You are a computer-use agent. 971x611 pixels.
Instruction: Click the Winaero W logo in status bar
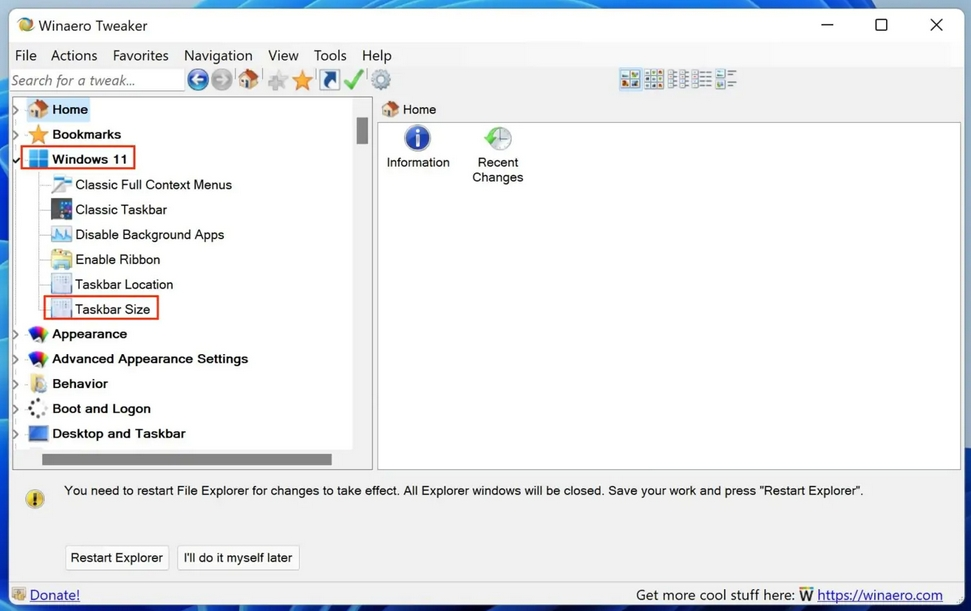[x=806, y=595]
